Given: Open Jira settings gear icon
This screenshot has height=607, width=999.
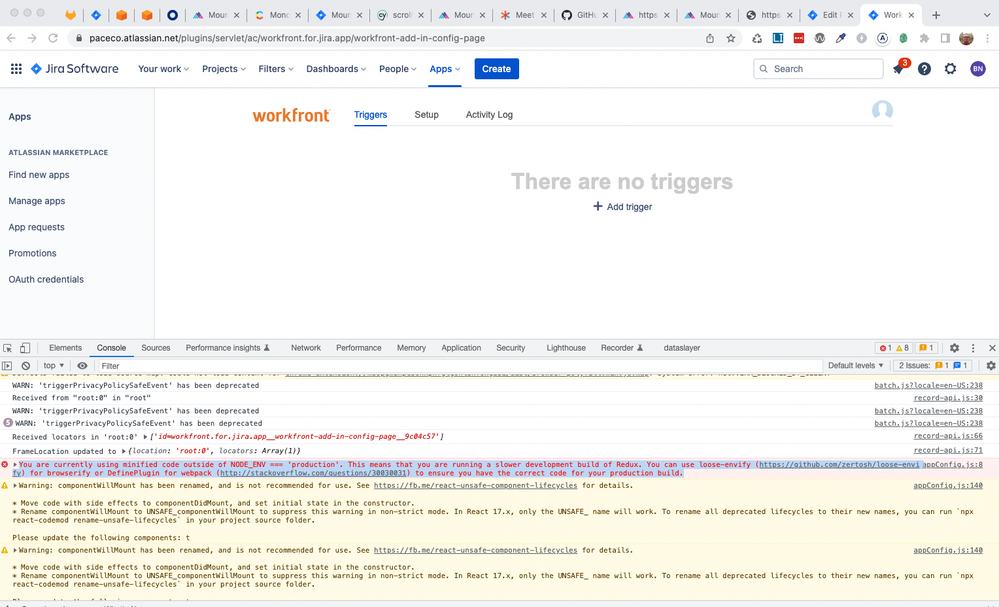Looking at the screenshot, I should tap(950, 69).
